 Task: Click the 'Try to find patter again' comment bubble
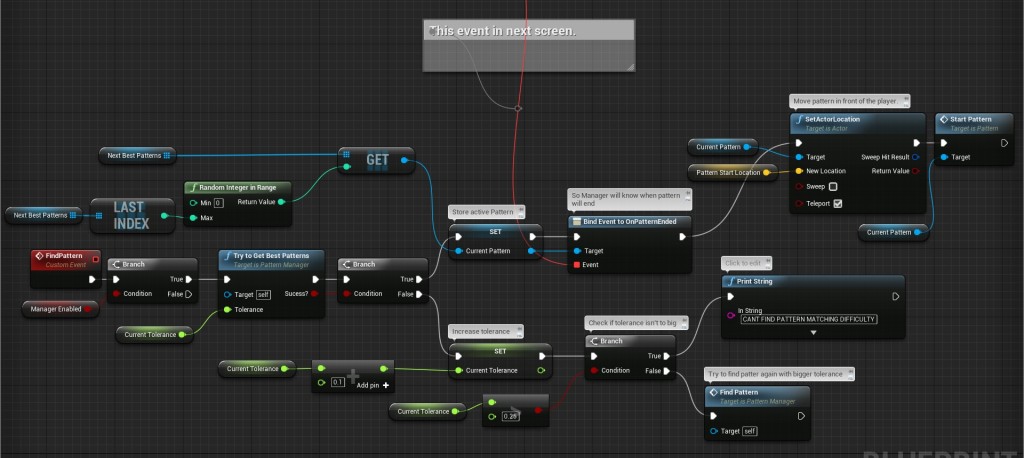780,374
